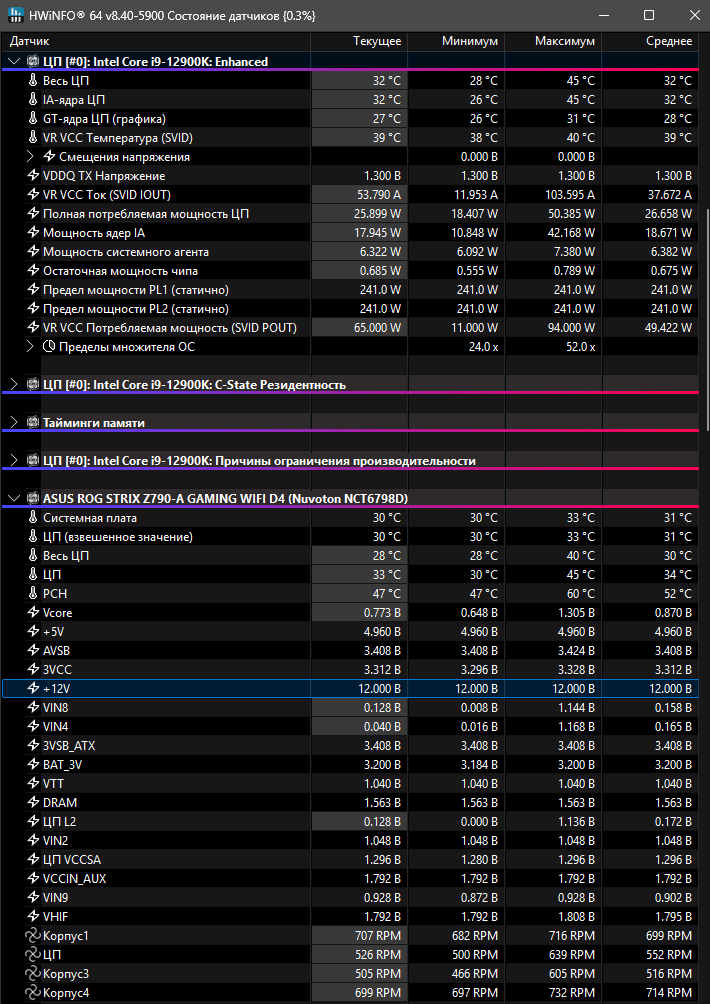Select the ЦП VCCSA sensor row
The width and height of the screenshot is (710, 1004).
(x=350, y=859)
